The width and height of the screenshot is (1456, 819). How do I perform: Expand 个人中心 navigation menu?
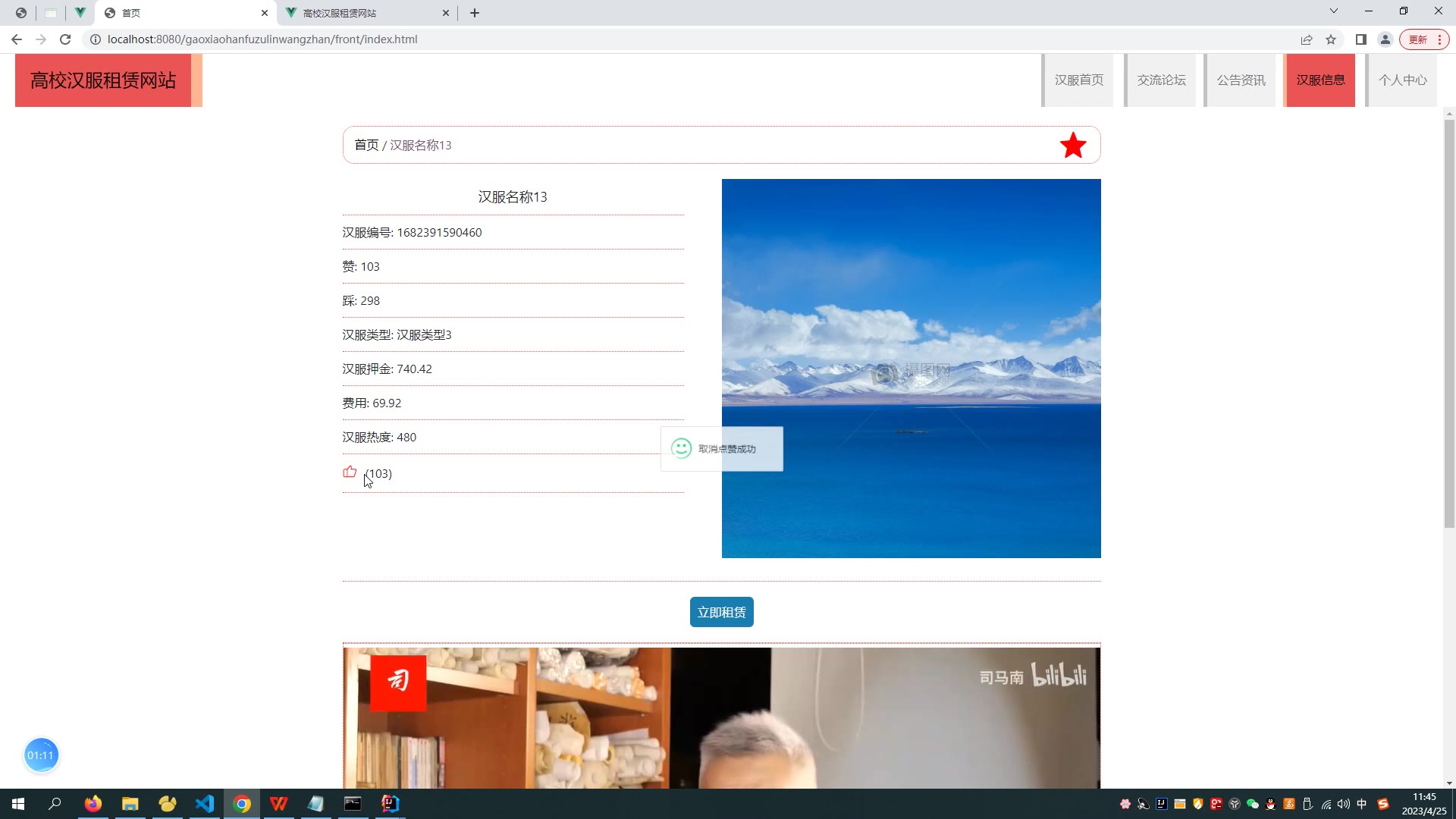tap(1402, 80)
